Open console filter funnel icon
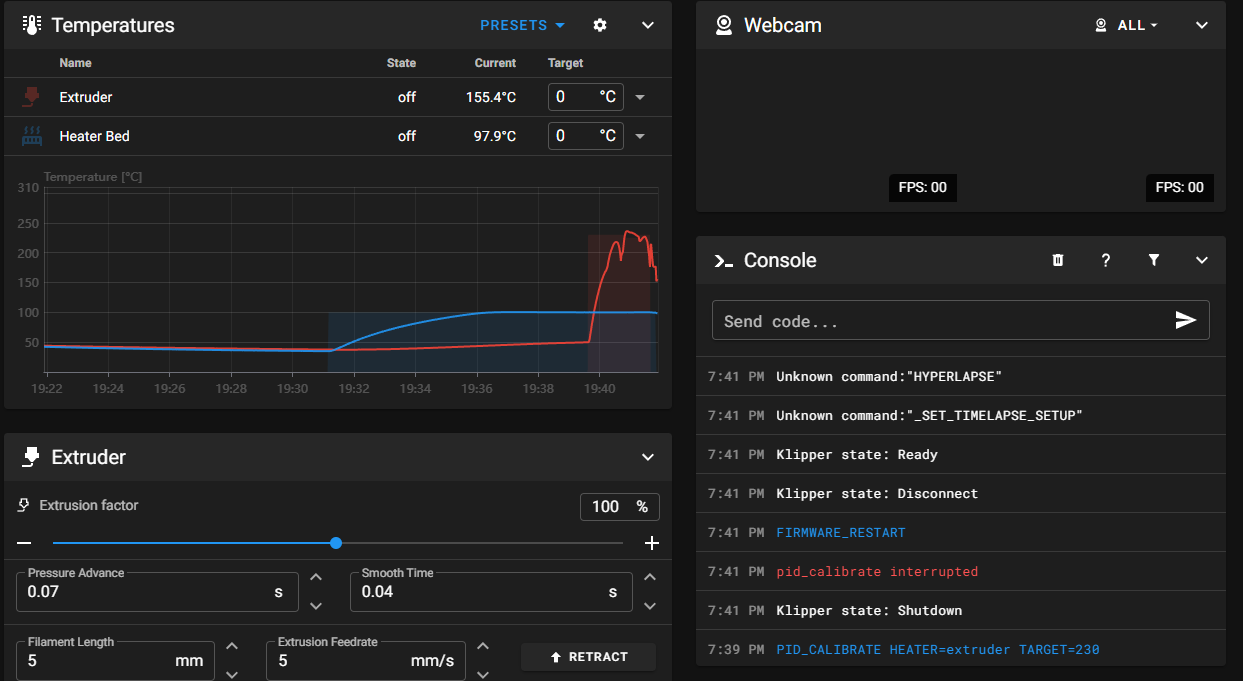Viewport: 1243px width, 681px height. coord(1154,260)
